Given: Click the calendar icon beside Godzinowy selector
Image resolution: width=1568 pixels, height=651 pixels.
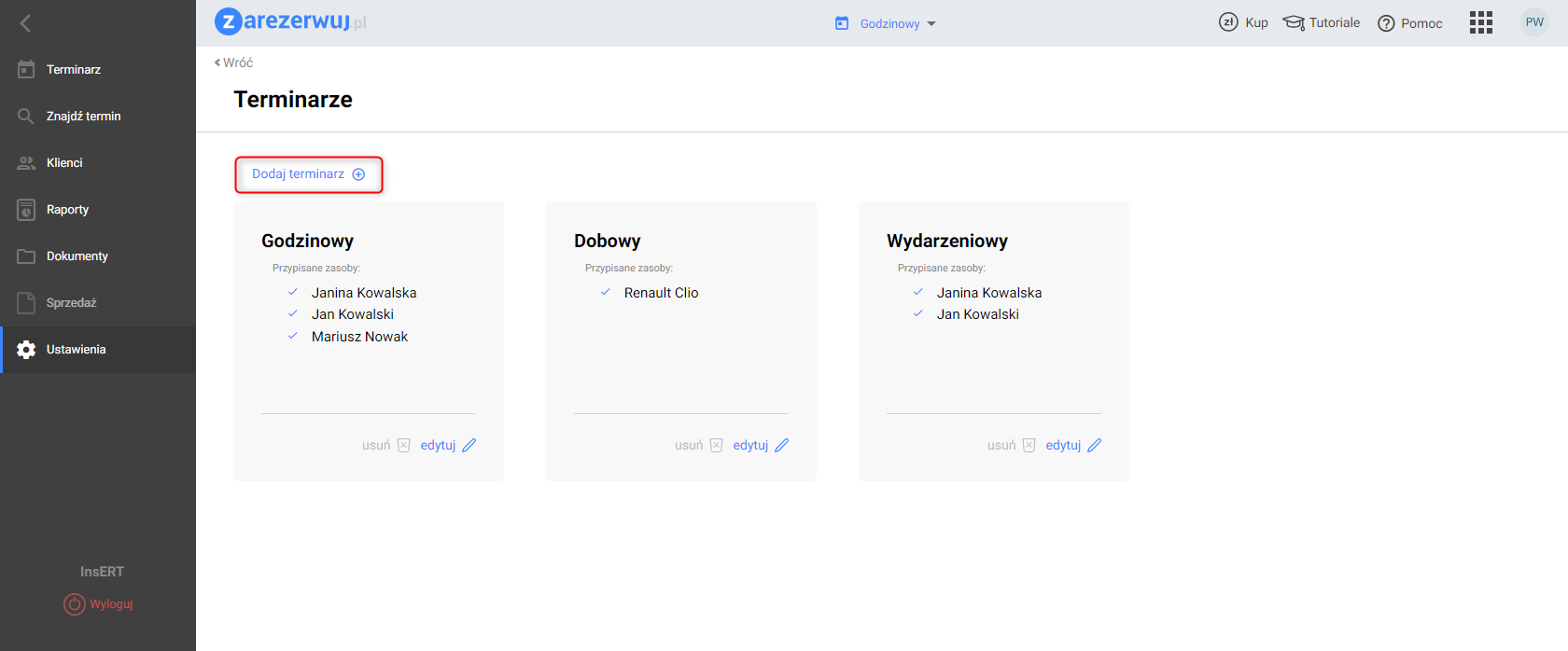Looking at the screenshot, I should [842, 23].
